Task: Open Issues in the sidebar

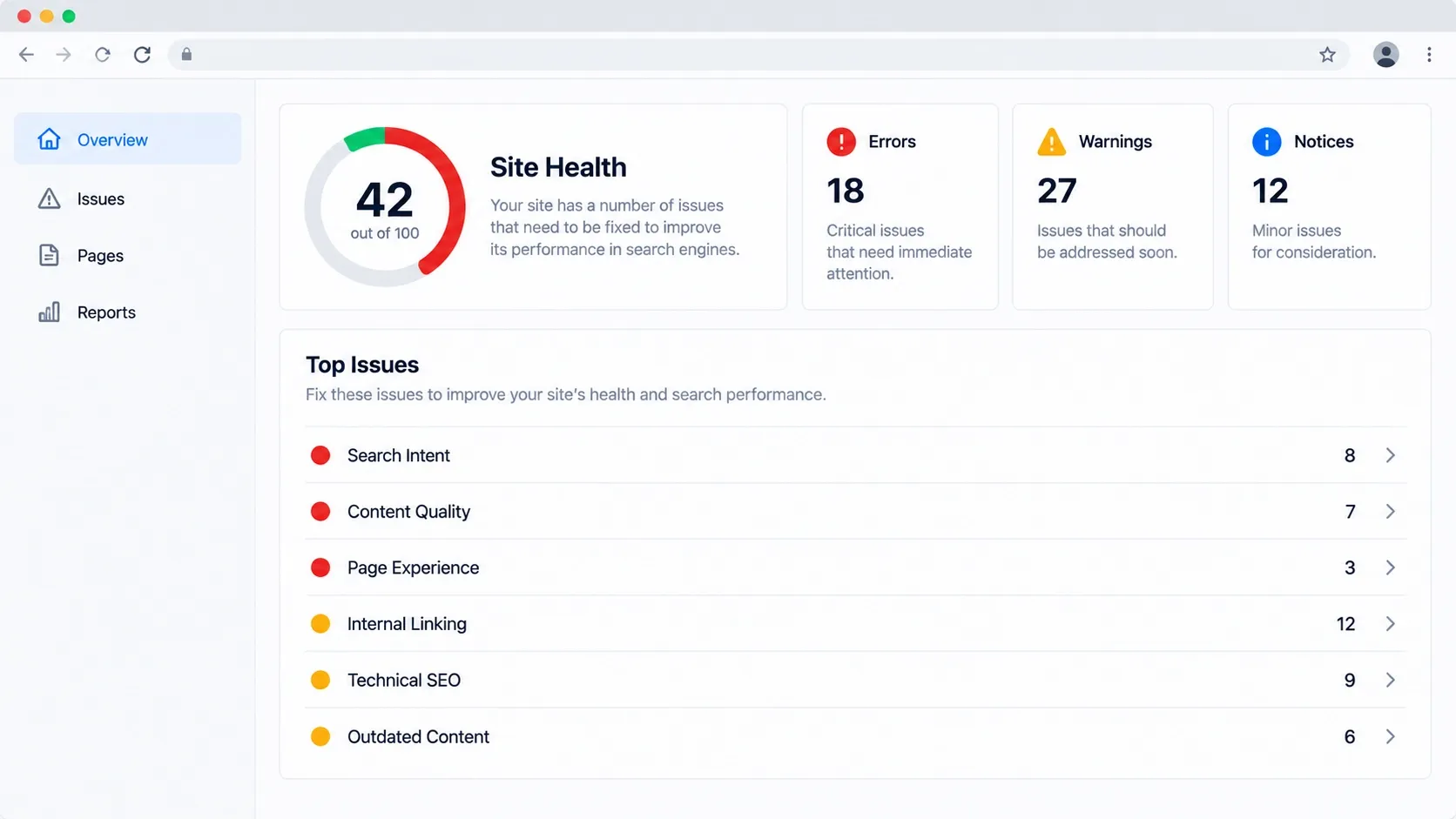Action: pos(128,198)
